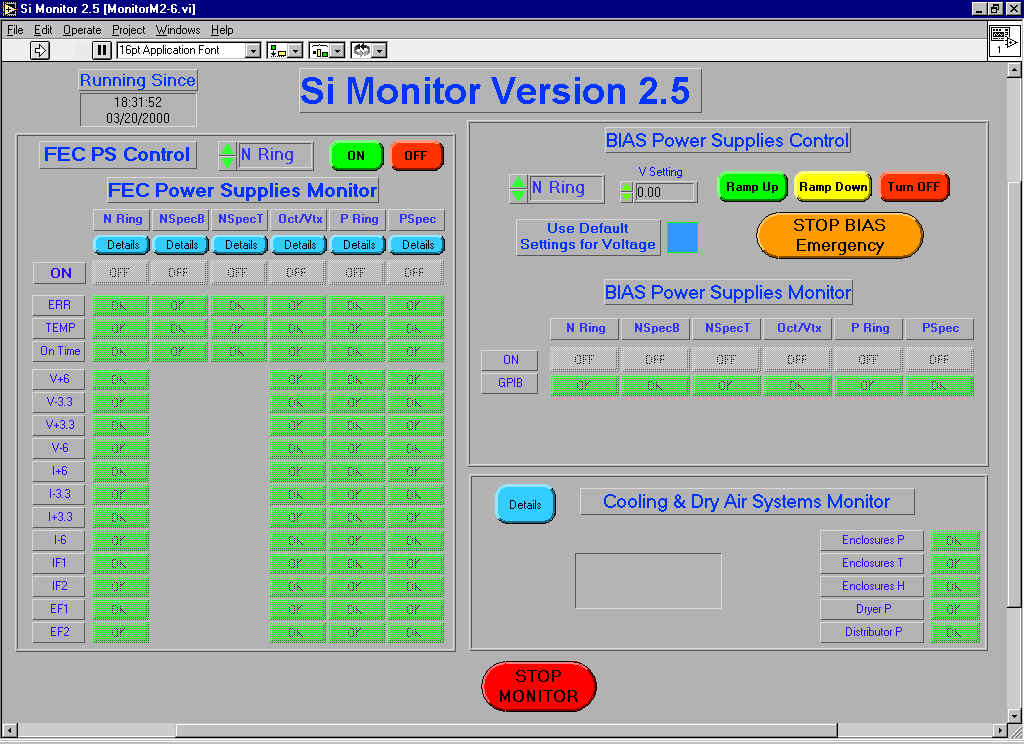Open Details for NSpecT FEC supply
This screenshot has width=1024, height=744.
point(241,245)
